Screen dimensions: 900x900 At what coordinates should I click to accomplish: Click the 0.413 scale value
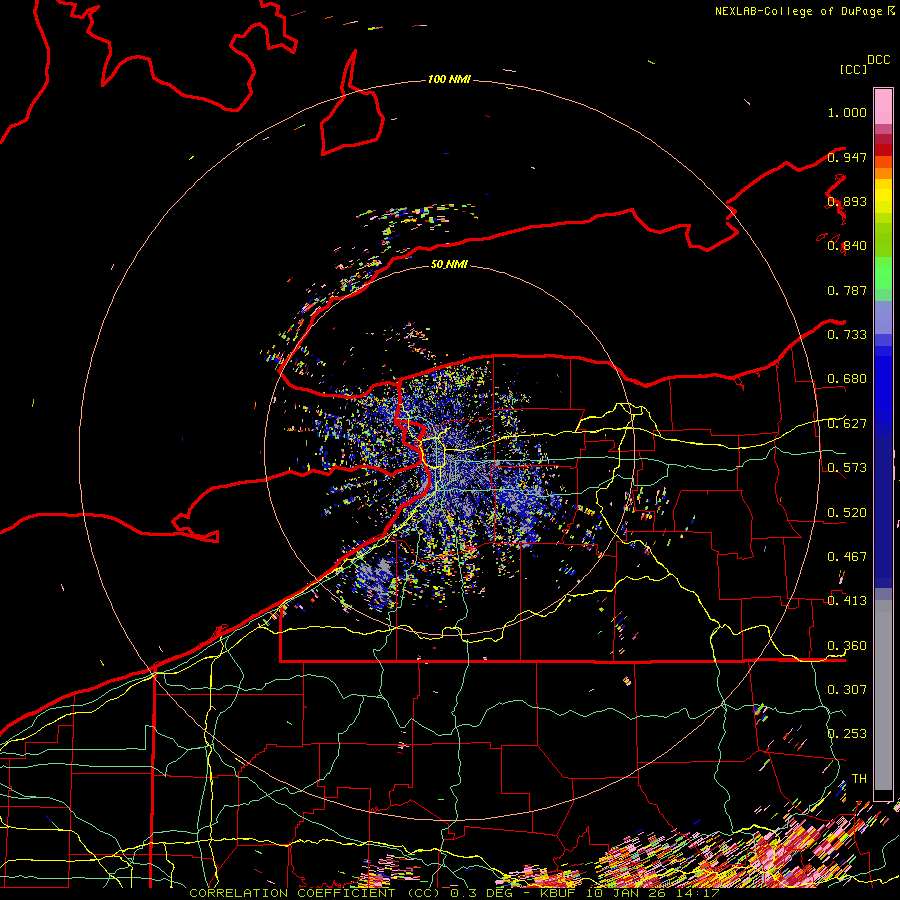click(x=847, y=601)
